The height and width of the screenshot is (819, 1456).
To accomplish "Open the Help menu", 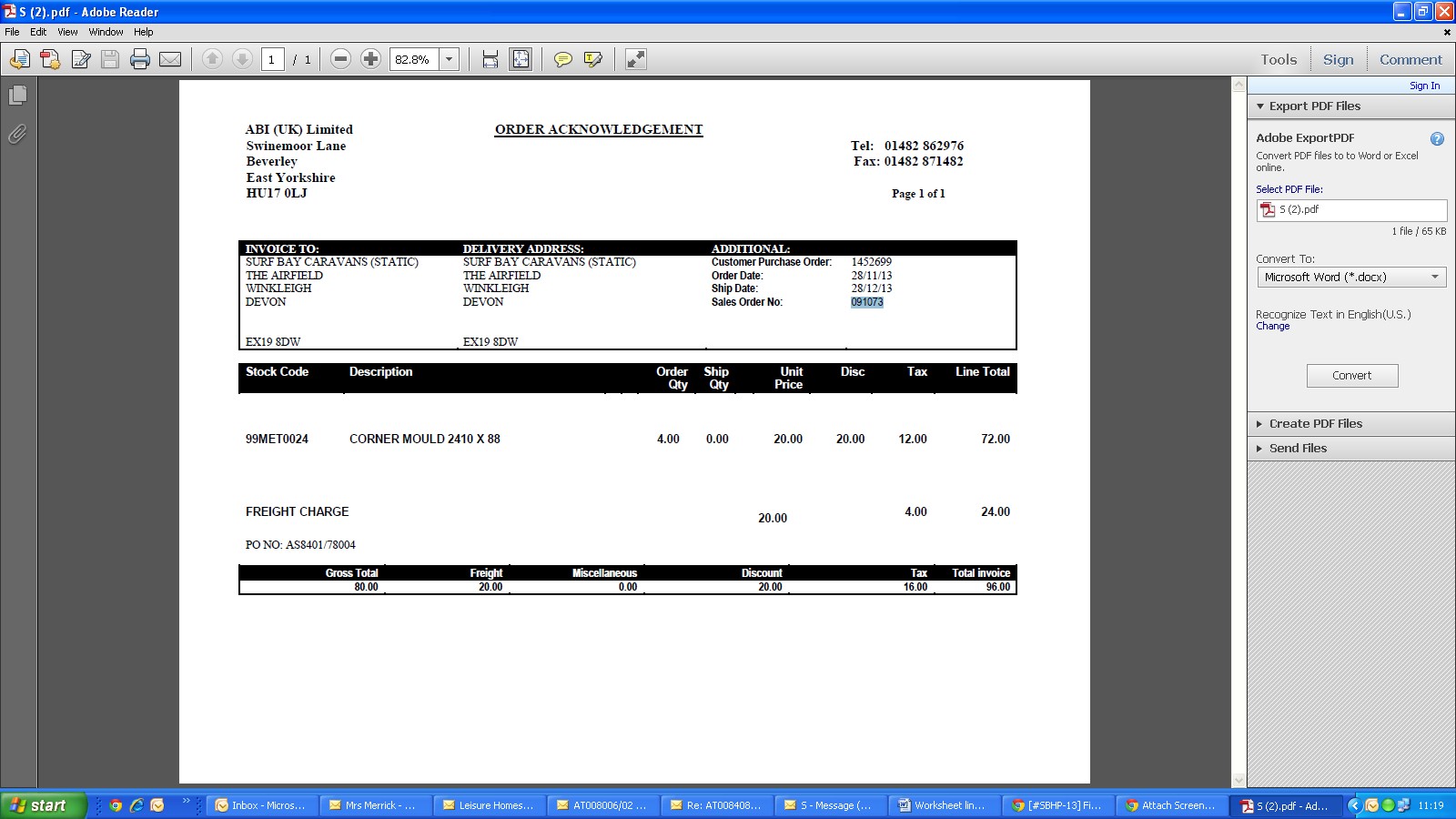I will pos(144,32).
